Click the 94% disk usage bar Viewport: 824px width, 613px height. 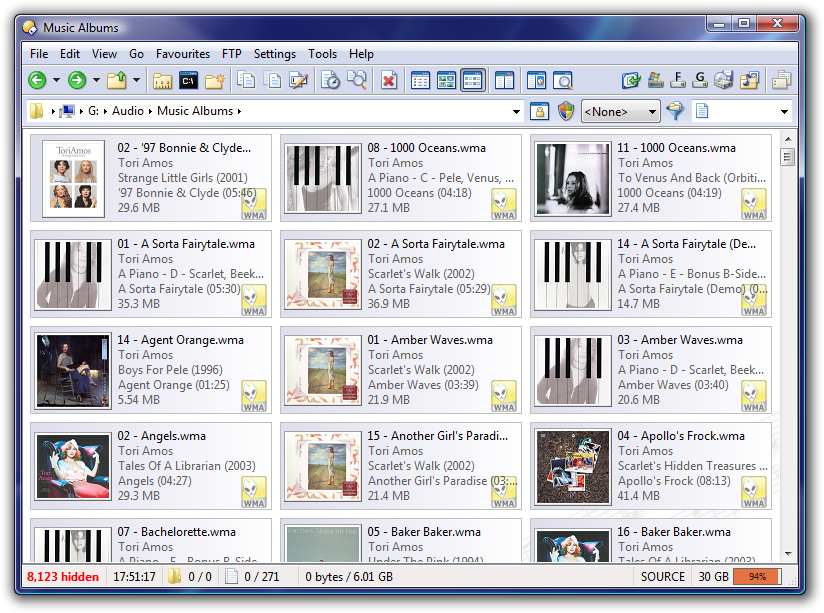click(x=757, y=577)
